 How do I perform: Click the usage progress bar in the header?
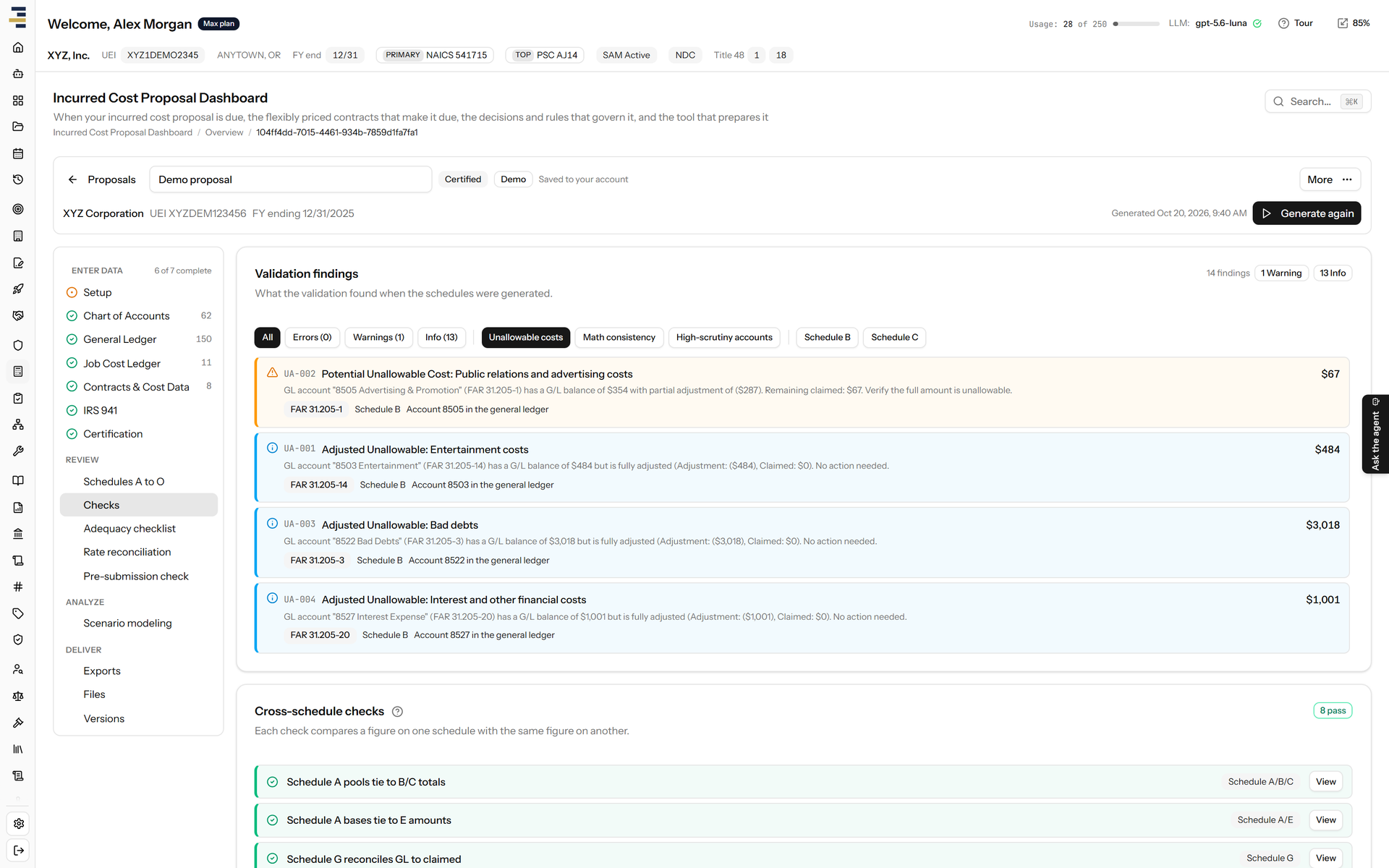[1136, 24]
